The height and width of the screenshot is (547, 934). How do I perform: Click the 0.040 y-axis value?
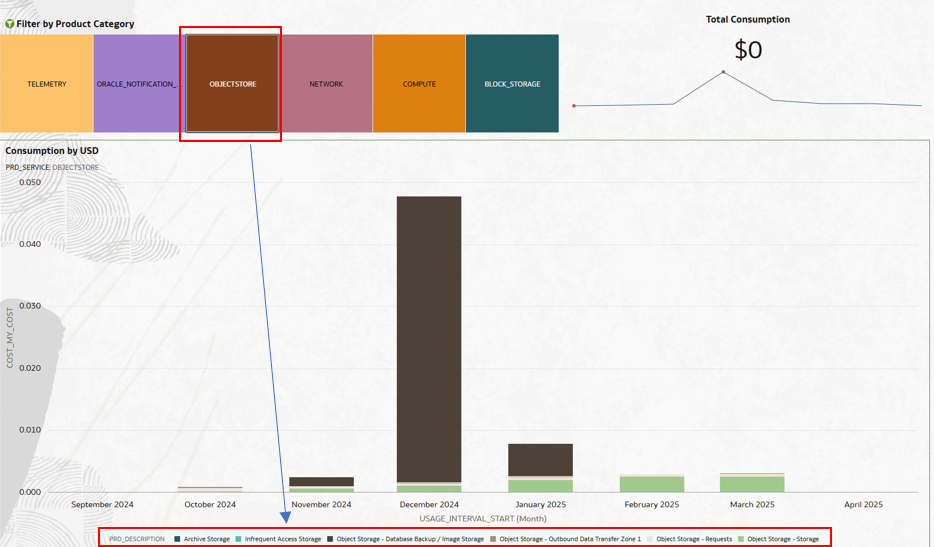point(30,244)
